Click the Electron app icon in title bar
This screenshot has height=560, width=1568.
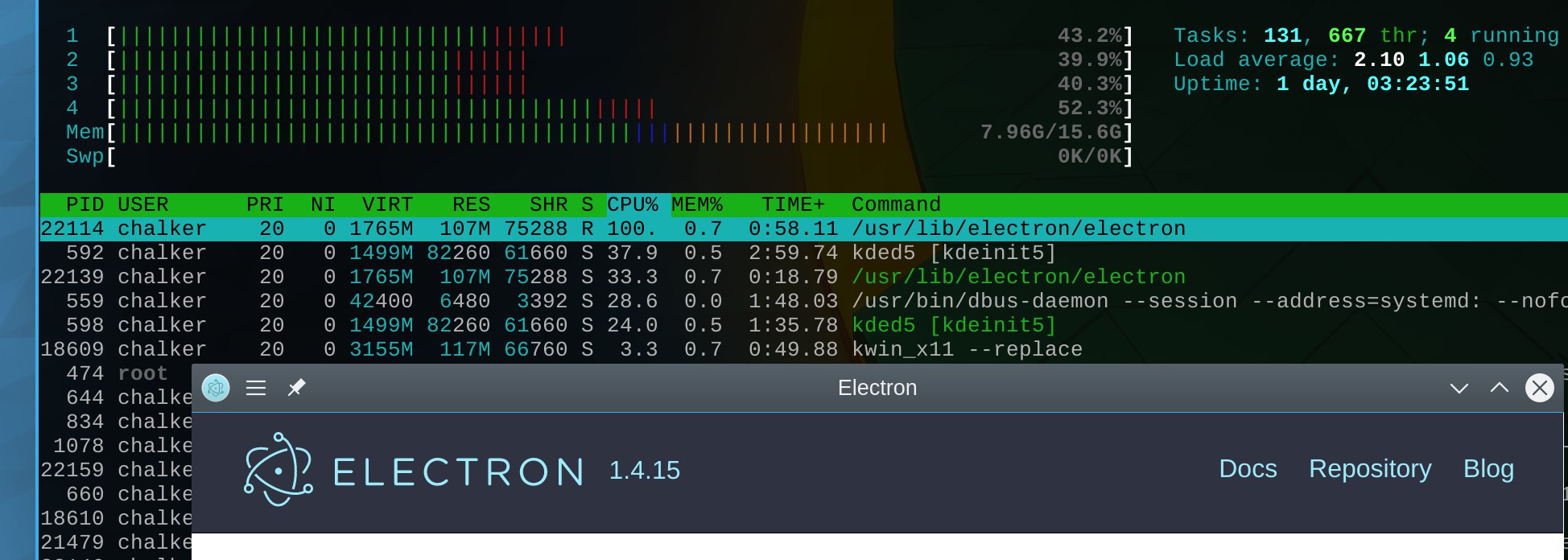(216, 388)
